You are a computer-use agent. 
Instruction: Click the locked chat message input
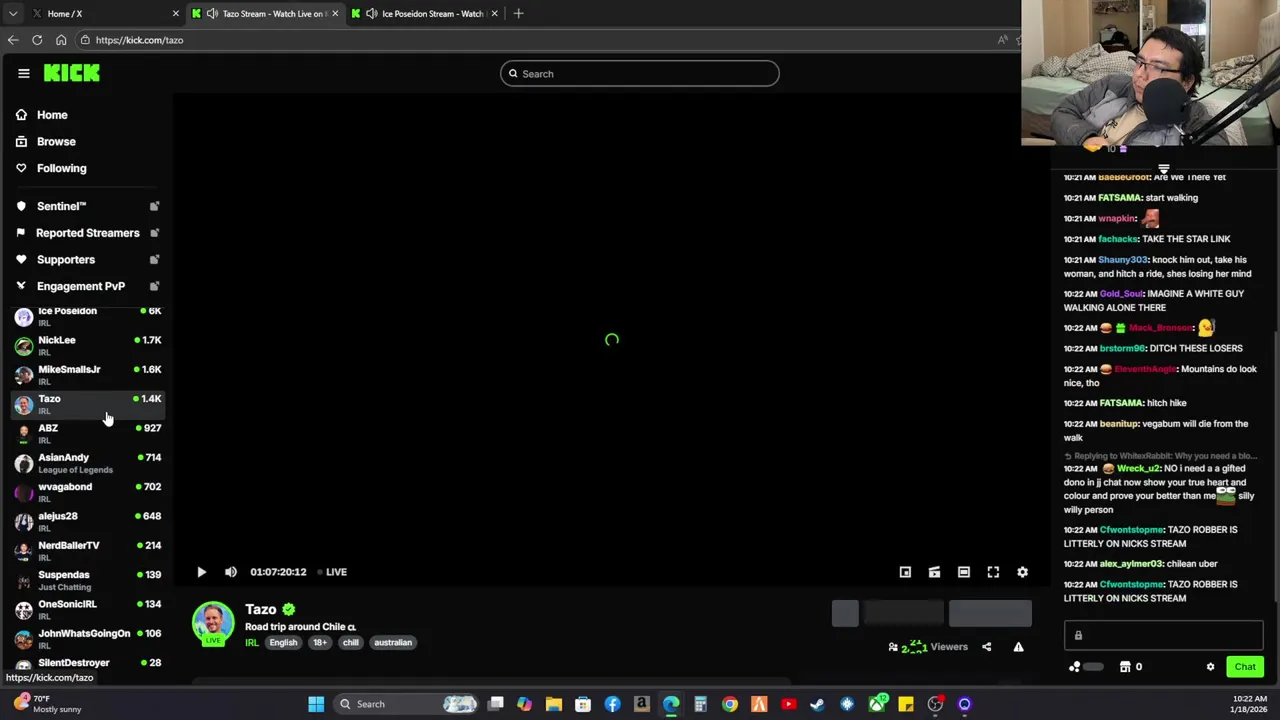1164,635
